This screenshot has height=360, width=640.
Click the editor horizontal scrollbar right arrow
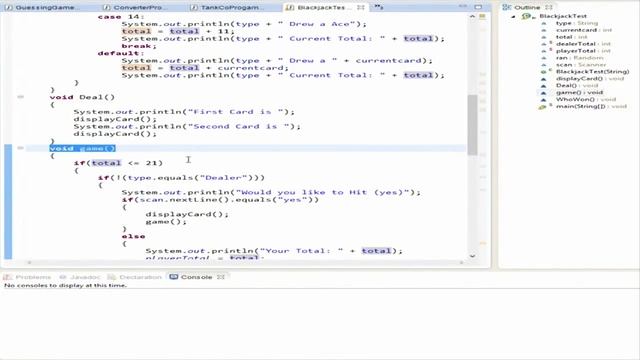pyautogui.click(x=462, y=262)
